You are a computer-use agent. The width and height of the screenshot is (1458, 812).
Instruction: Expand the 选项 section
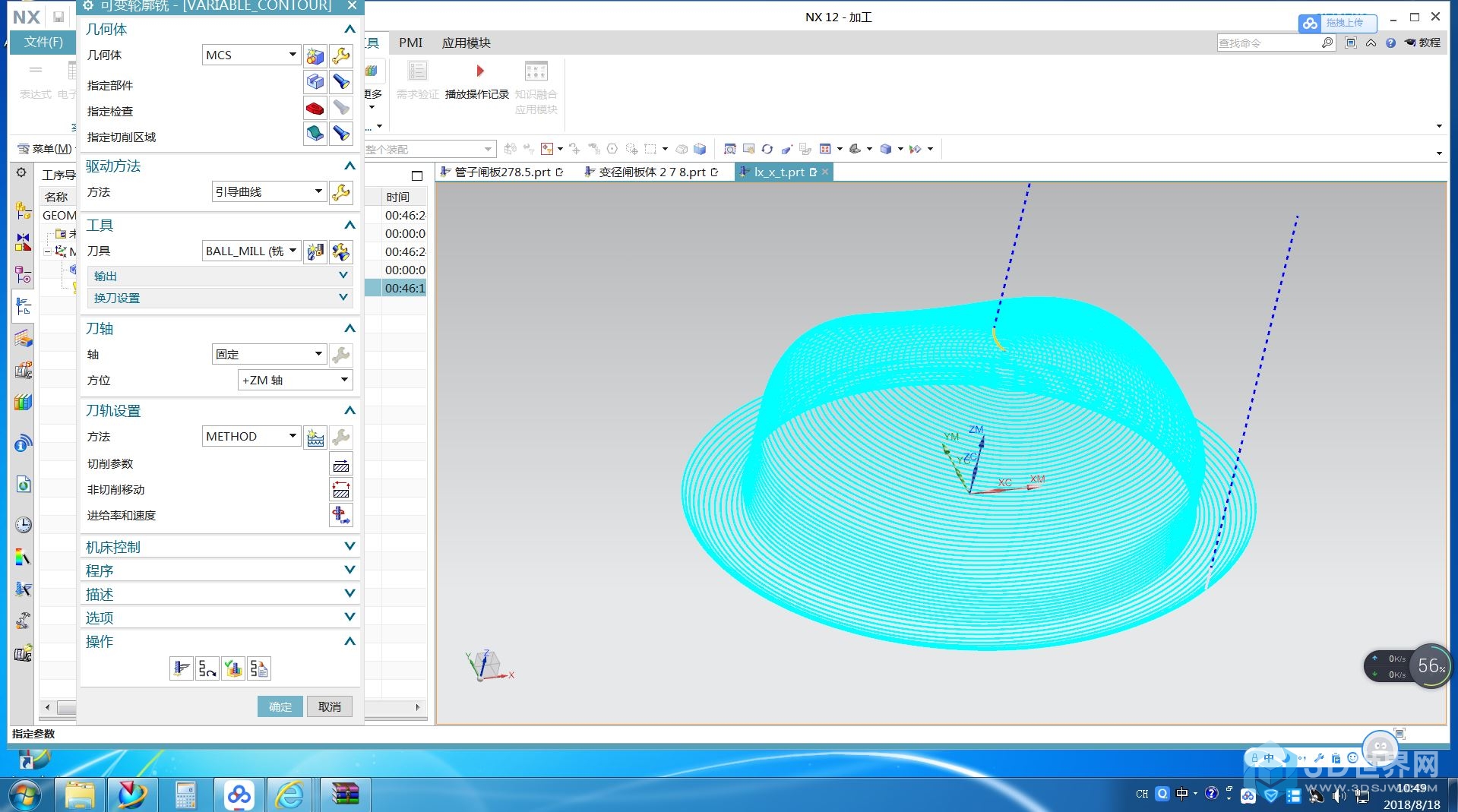click(x=220, y=618)
